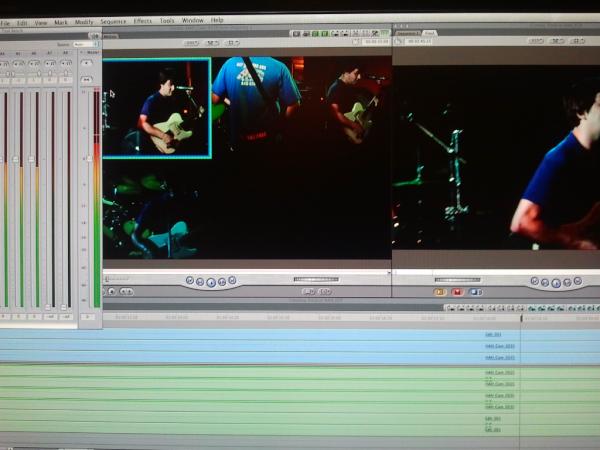Open the Canvas view mode dropdown

tap(578, 41)
